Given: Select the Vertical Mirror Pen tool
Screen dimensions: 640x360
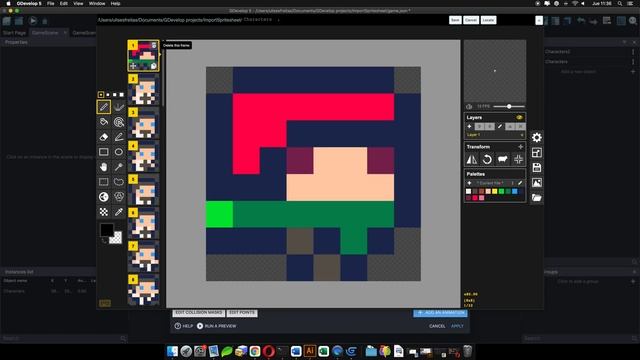Looking at the screenshot, I should (119, 107).
